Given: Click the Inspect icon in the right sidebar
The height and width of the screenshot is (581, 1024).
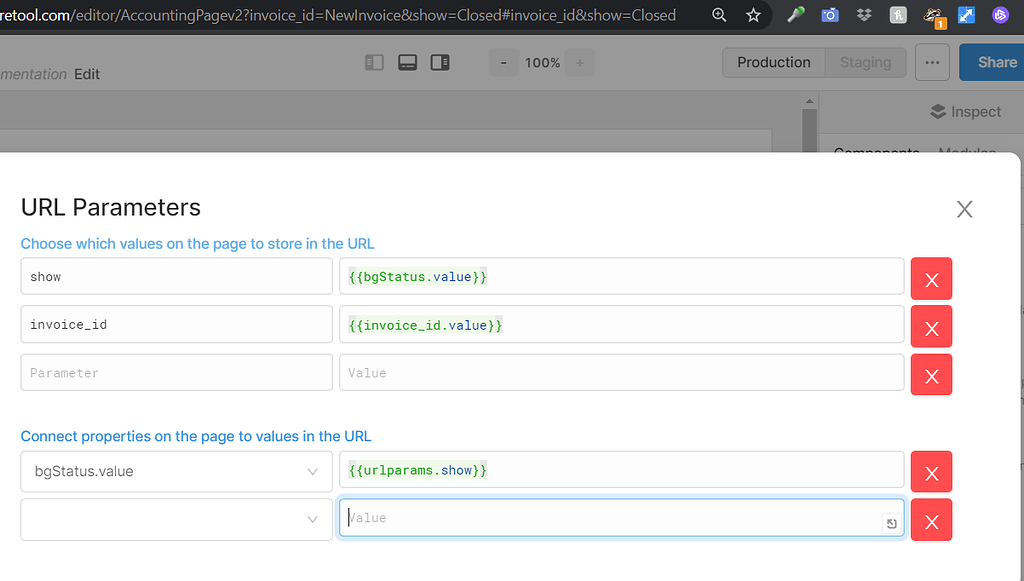Looking at the screenshot, I should (936, 111).
